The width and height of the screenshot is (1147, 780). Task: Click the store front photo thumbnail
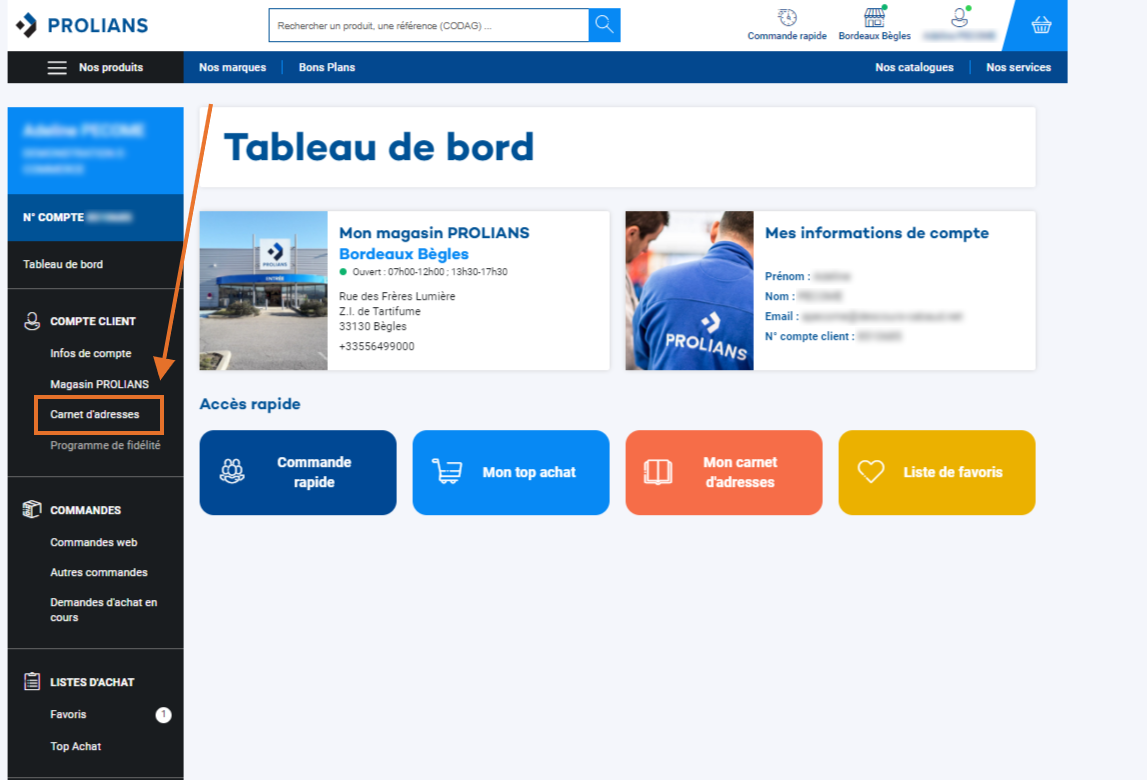263,290
